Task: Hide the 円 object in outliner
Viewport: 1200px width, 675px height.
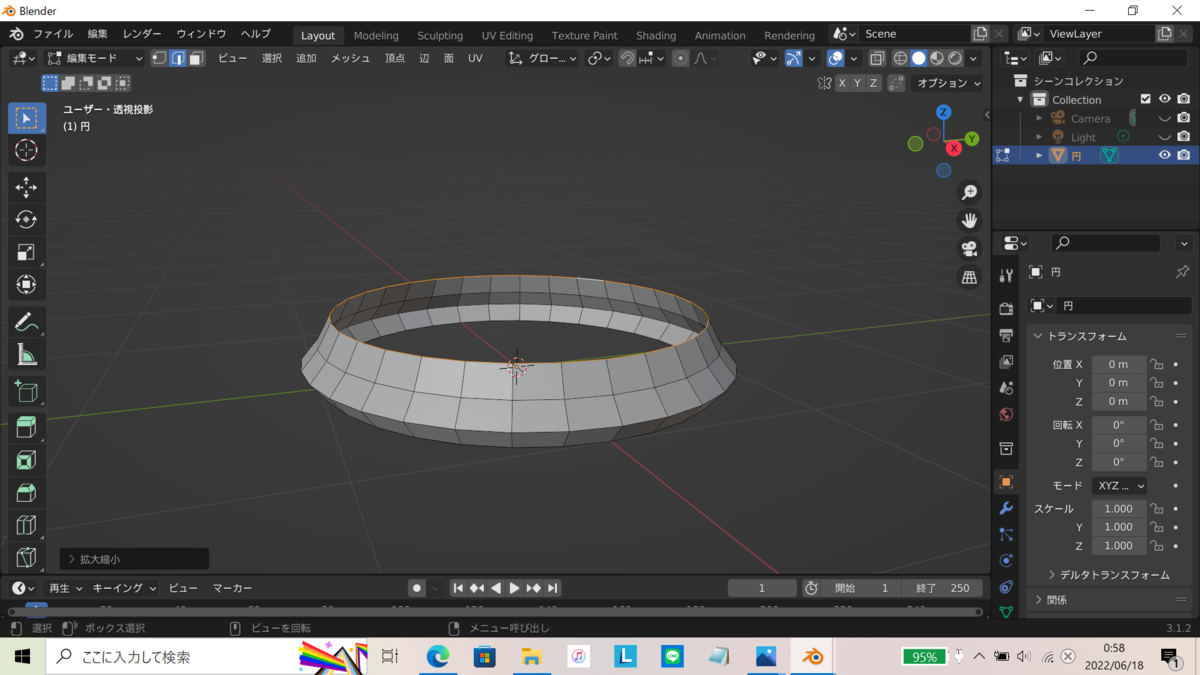Action: click(x=1164, y=155)
